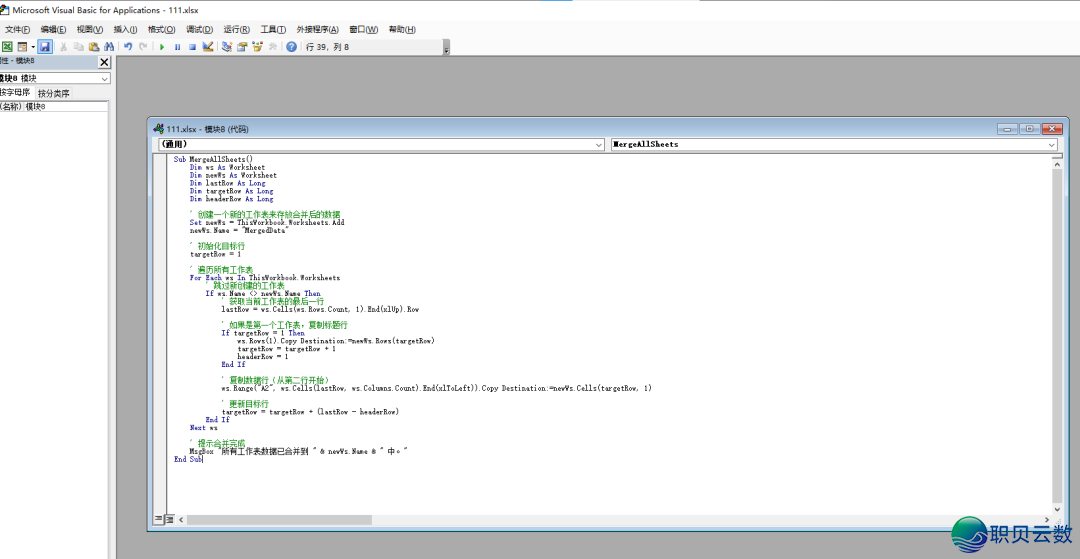The image size is (1080, 559).
Task: Save 111.xlsx with the floppy icon
Action: click(45, 47)
